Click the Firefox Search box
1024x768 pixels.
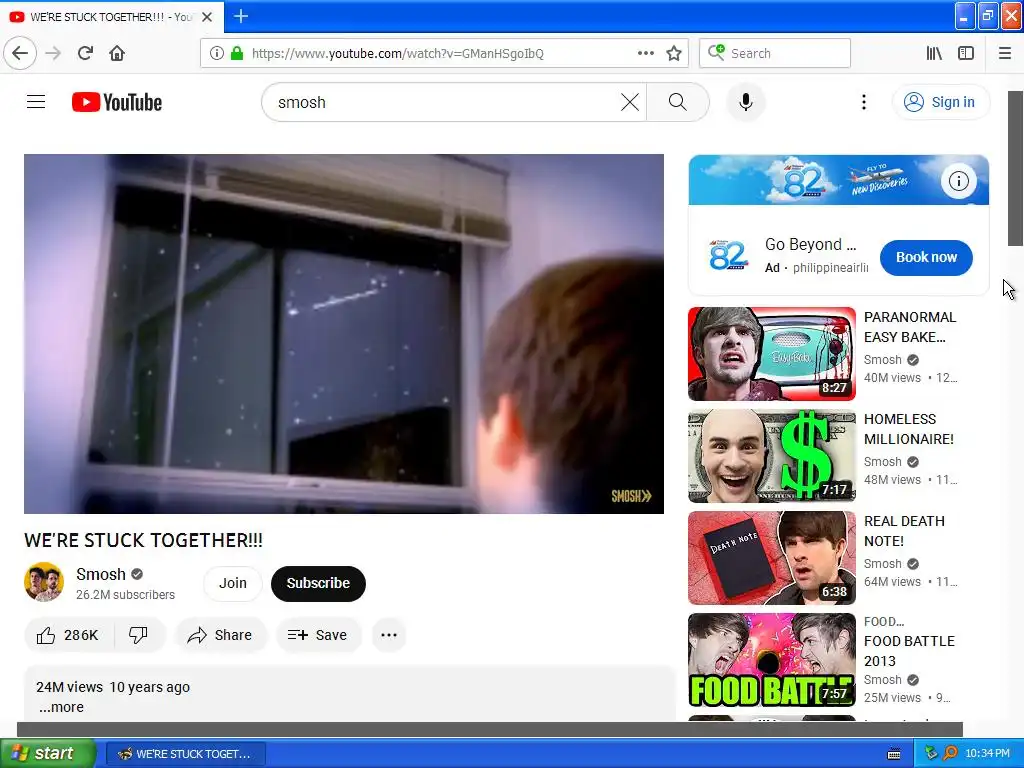pos(775,54)
